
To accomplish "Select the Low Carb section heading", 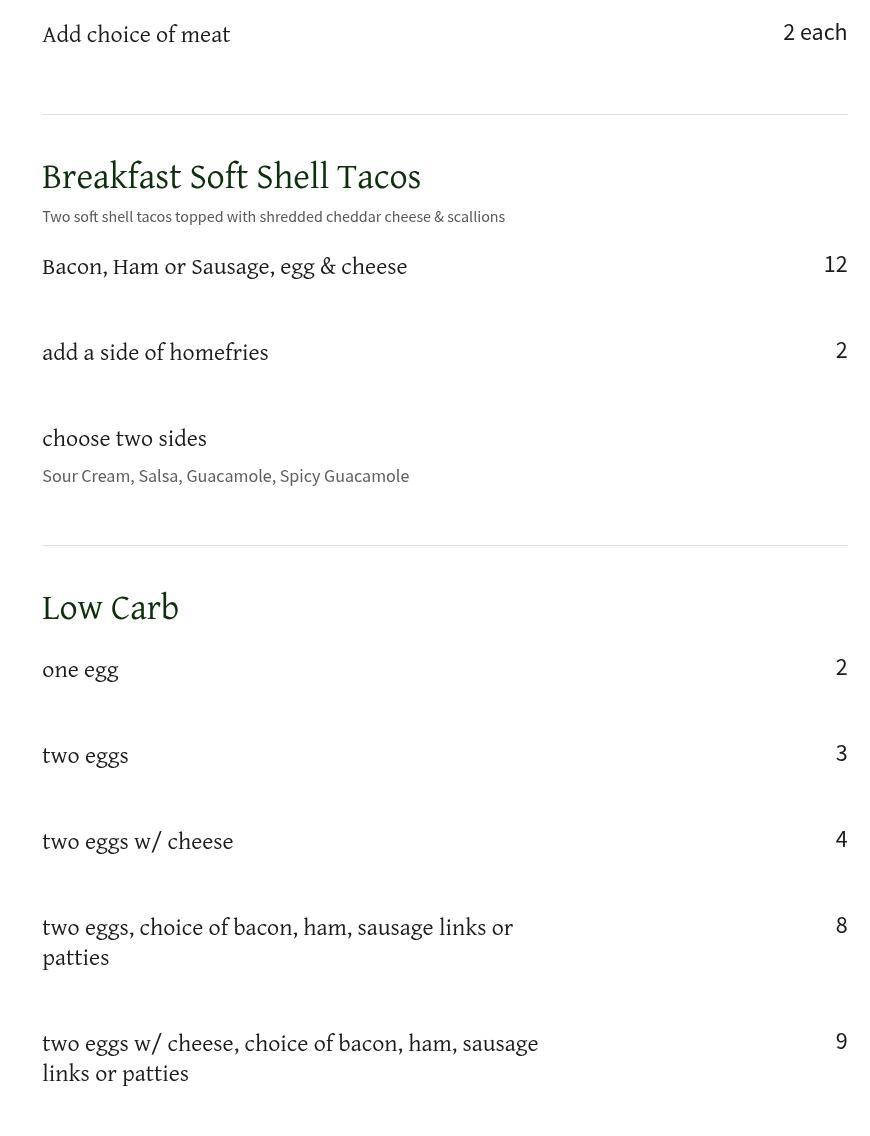I will coord(110,608).
